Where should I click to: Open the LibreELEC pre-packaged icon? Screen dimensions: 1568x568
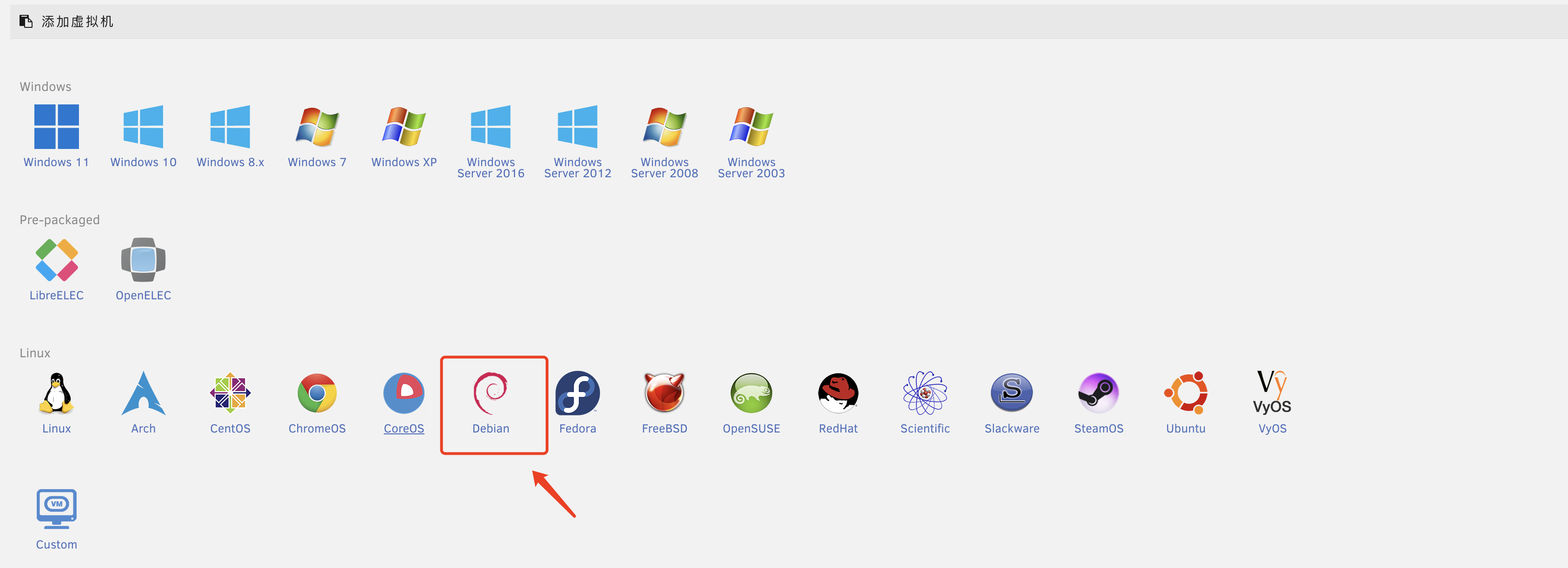click(x=57, y=260)
